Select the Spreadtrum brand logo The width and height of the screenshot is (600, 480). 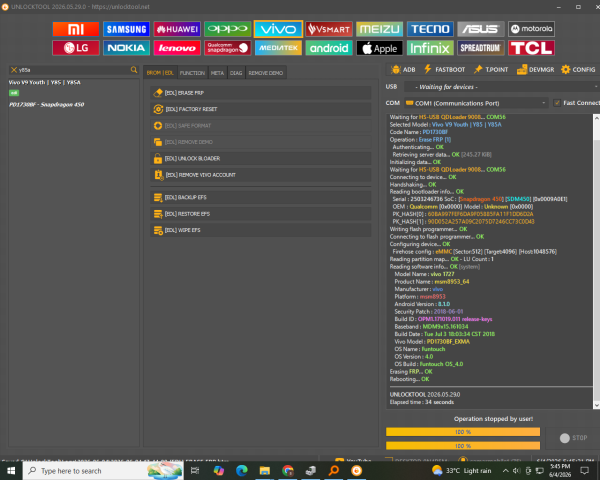pos(481,48)
